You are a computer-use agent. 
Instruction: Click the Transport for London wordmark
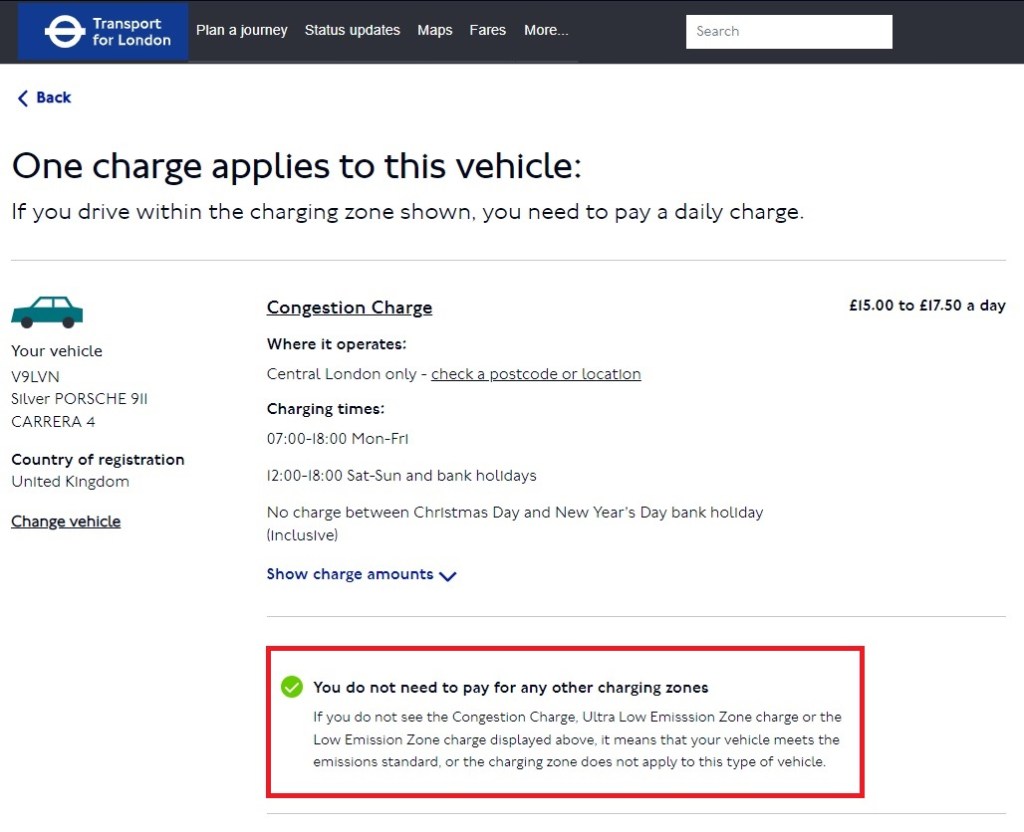point(131,32)
